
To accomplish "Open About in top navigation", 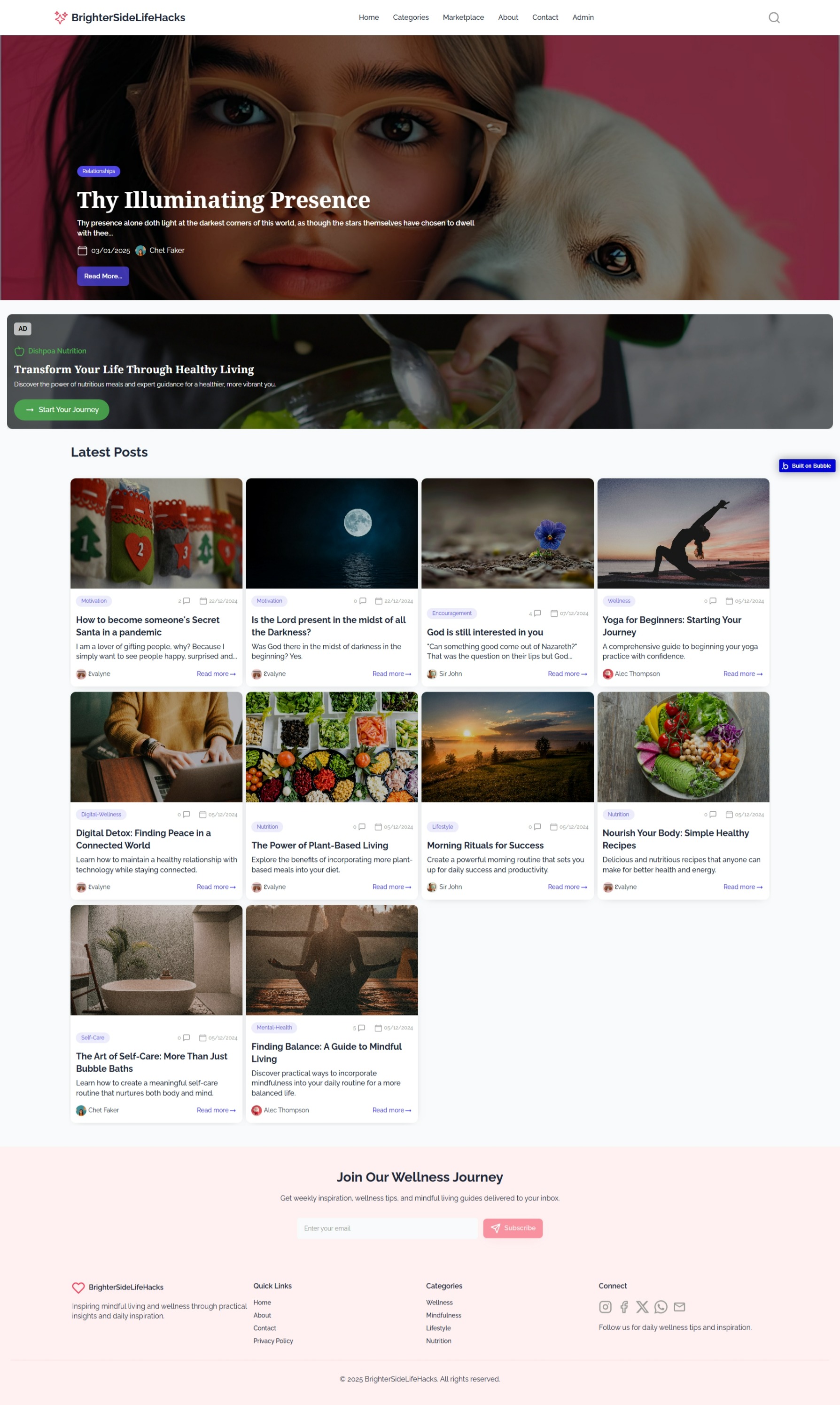I will coord(508,17).
